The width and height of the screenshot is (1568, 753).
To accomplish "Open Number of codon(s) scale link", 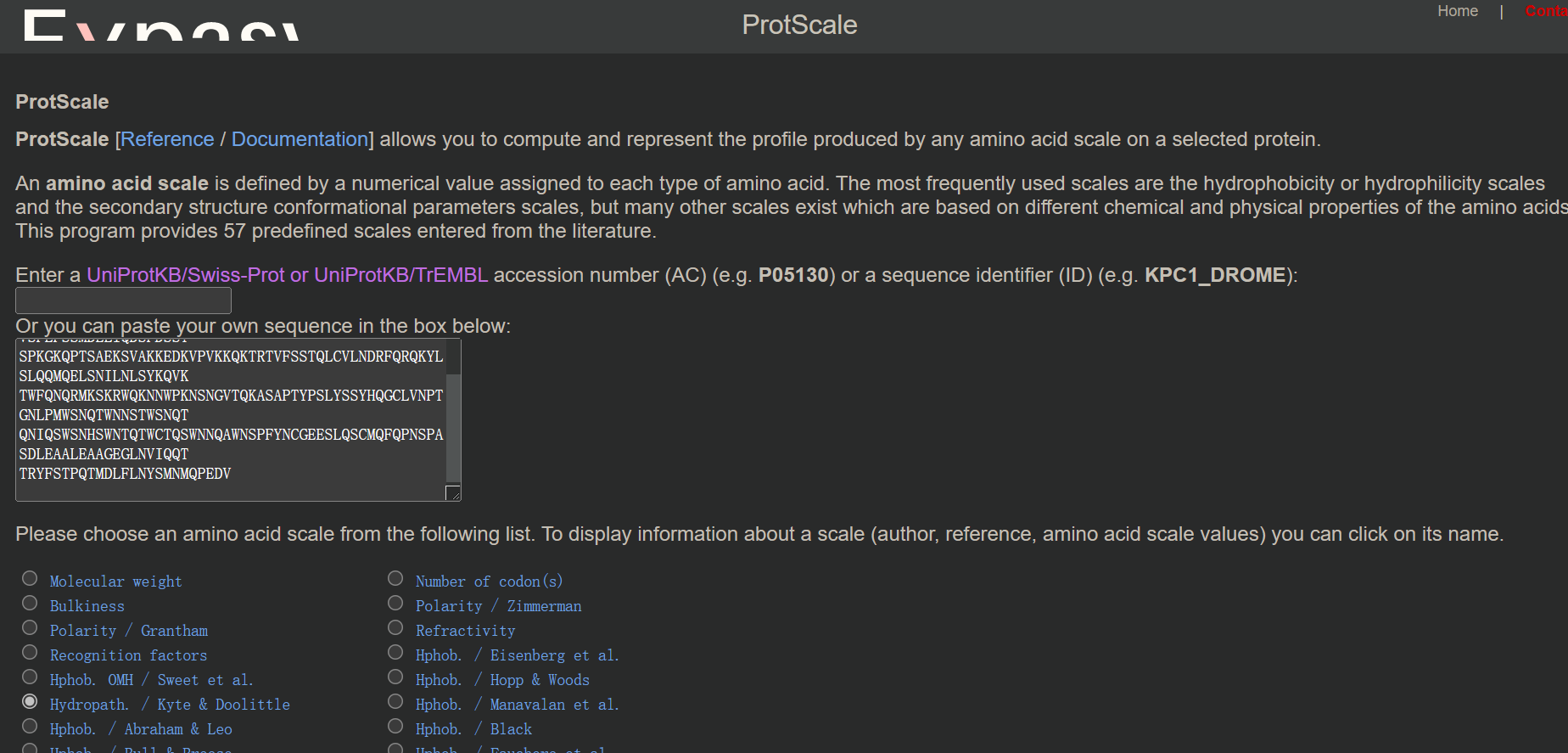I will pyautogui.click(x=490, y=582).
